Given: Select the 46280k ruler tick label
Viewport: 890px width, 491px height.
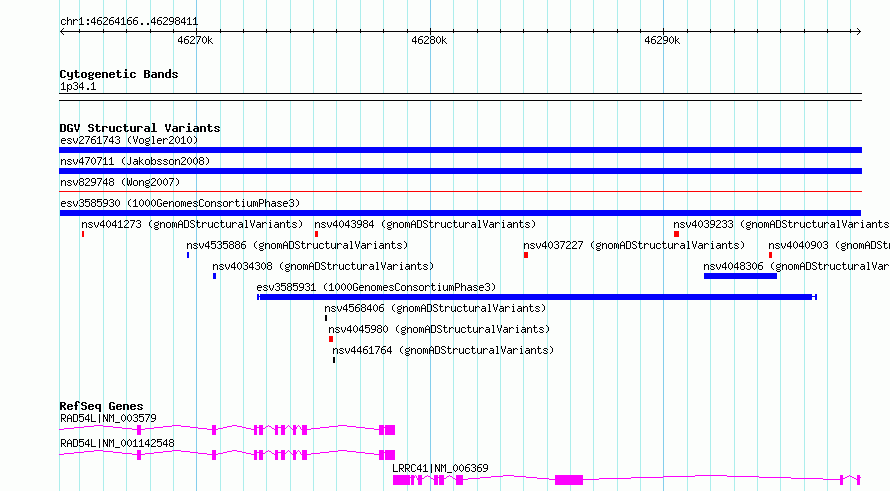Looking at the screenshot, I should (x=429, y=40).
